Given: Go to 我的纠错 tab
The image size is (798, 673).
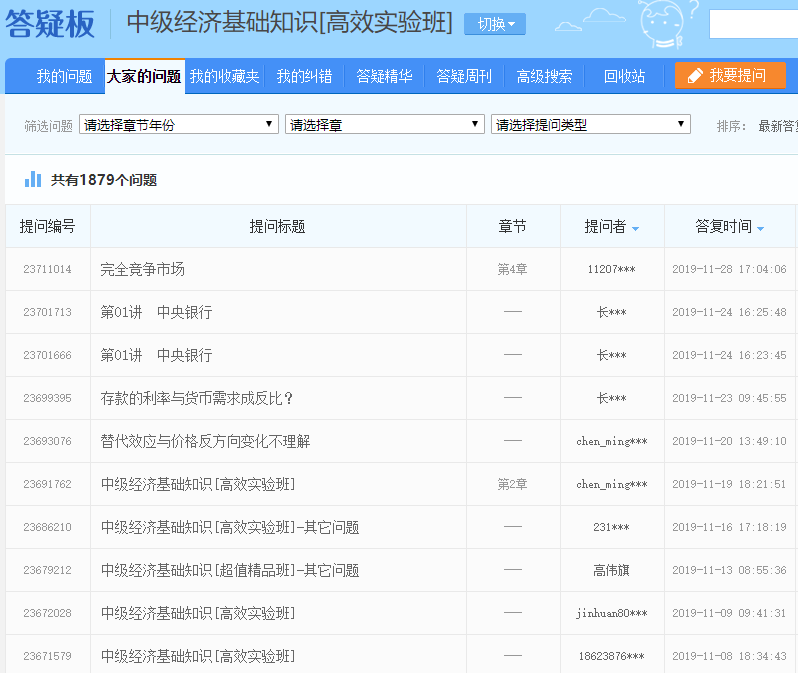Looking at the screenshot, I should pos(304,76).
